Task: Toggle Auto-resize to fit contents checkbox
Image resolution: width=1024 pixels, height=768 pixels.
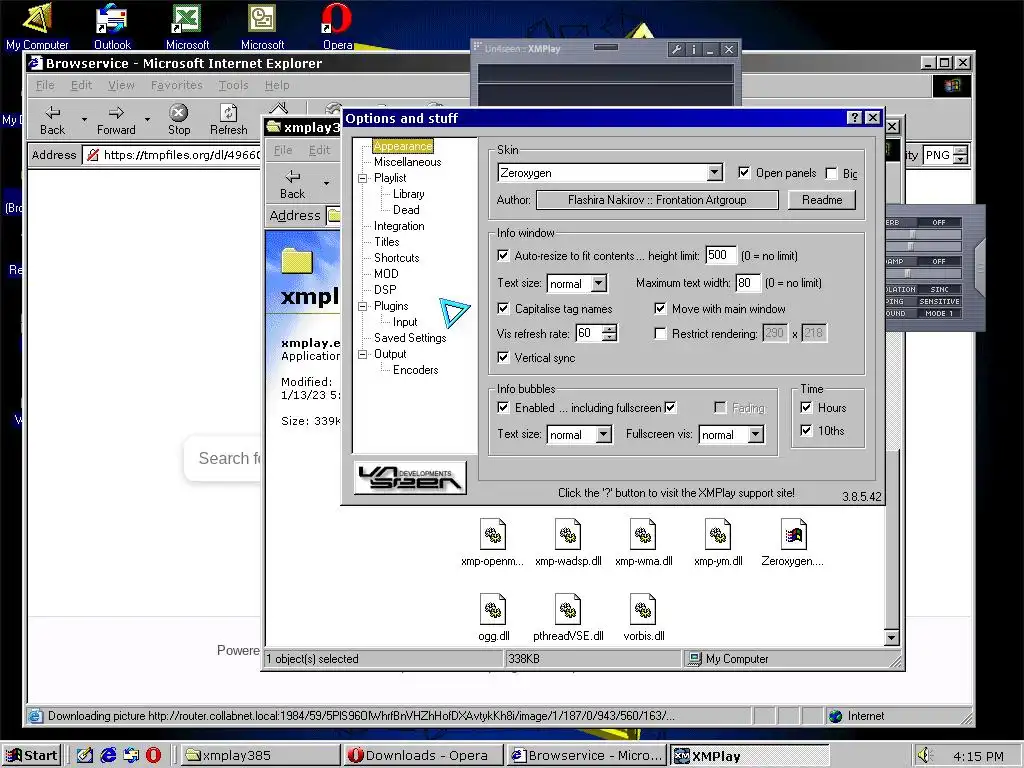Action: click(x=503, y=255)
